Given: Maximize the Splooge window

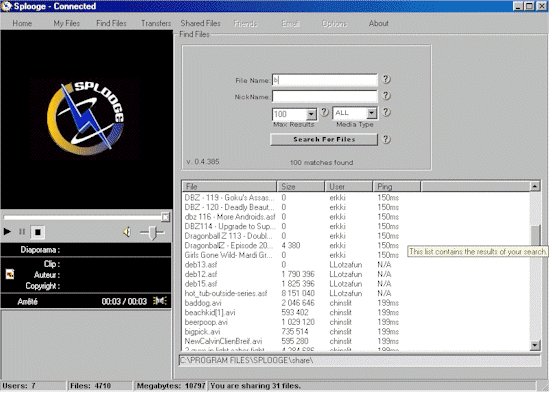Looking at the screenshot, I should point(530,6).
